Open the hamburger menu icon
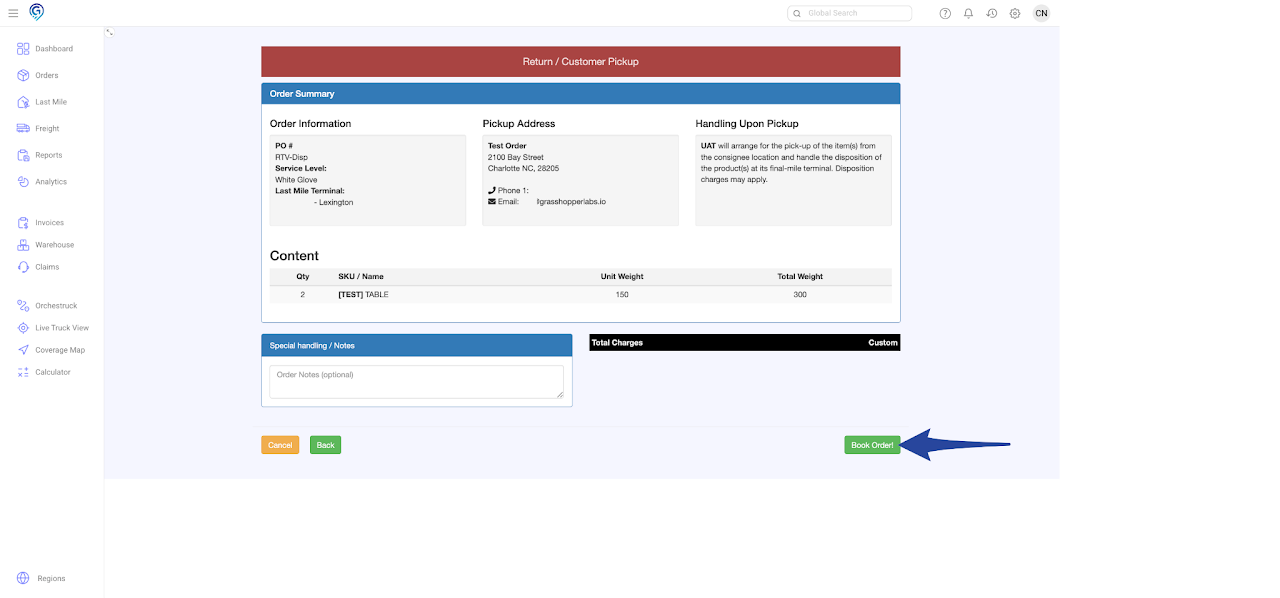Viewport: 1280px width, 598px height. (x=13, y=13)
